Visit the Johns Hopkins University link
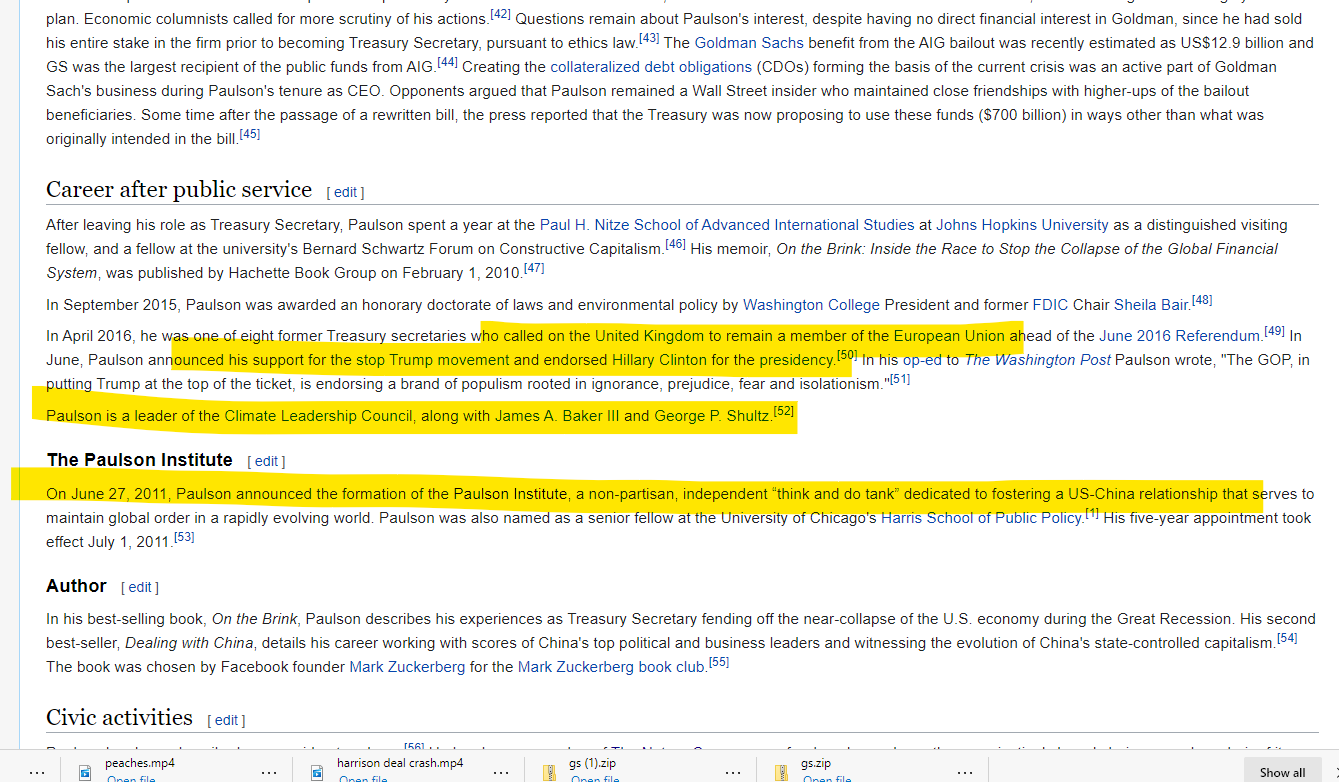 click(1022, 224)
